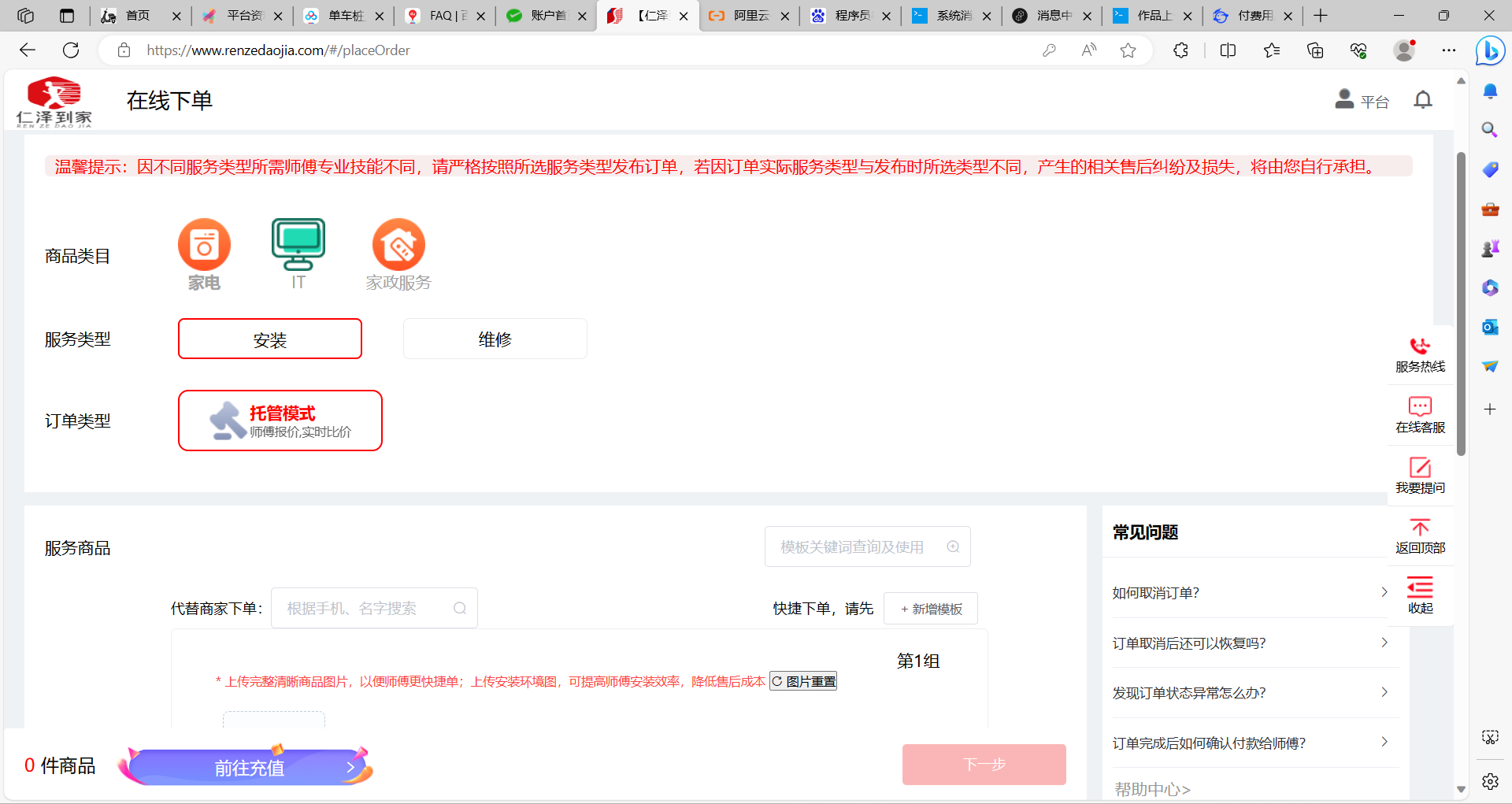1512x804 pixels.
Task: Click the 仁泽到家 logo
Action: (54, 102)
